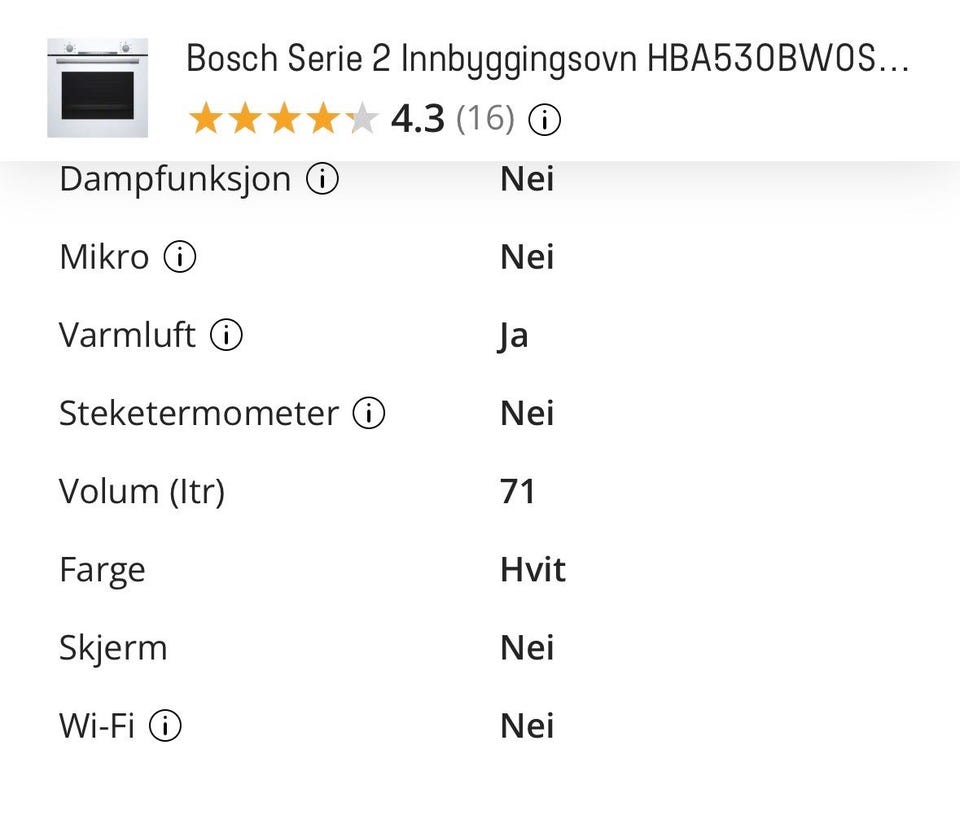This screenshot has width=960, height=824.
Task: Click the volume value 71
Action: click(517, 491)
